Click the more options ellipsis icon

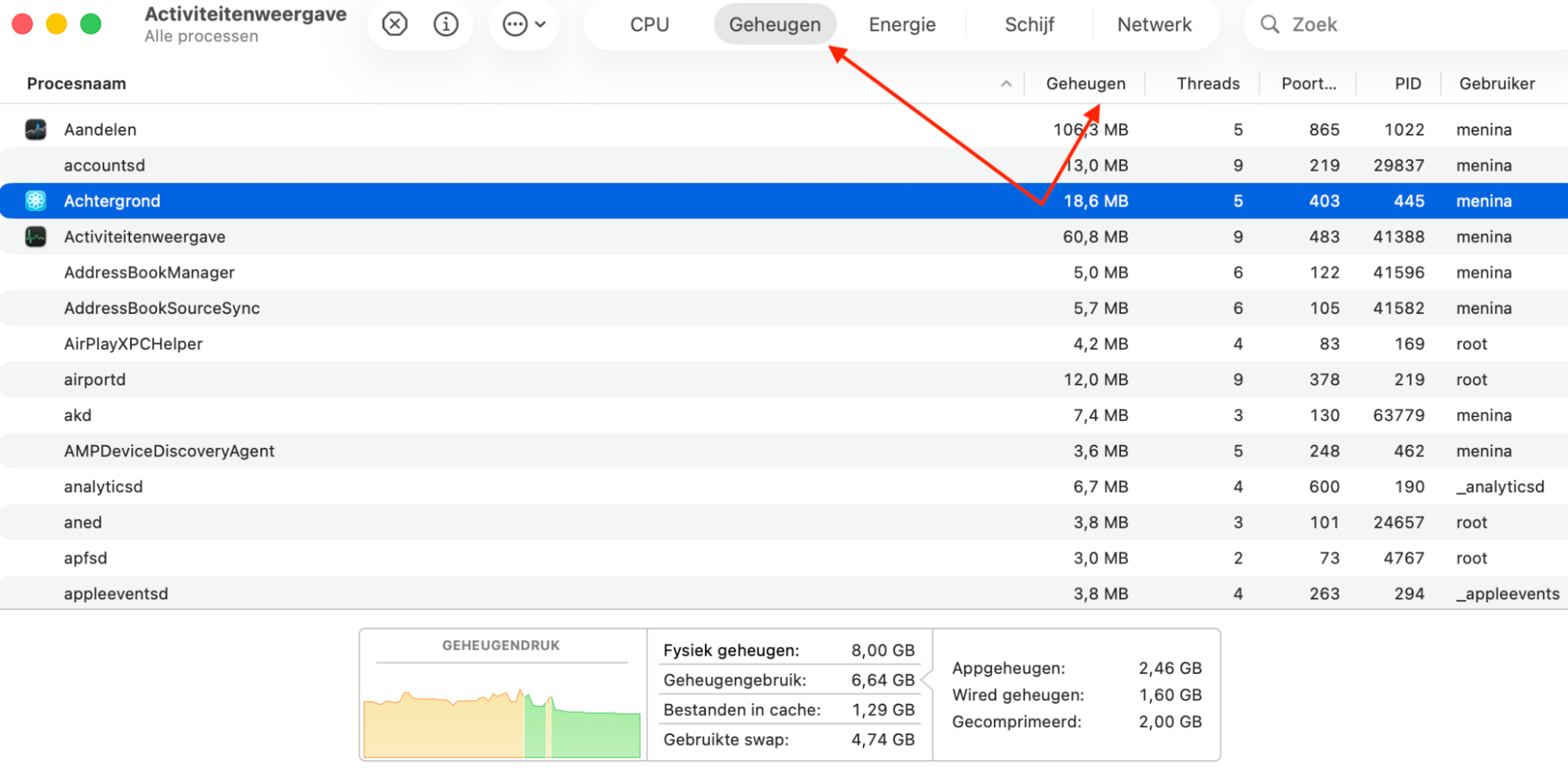click(514, 24)
